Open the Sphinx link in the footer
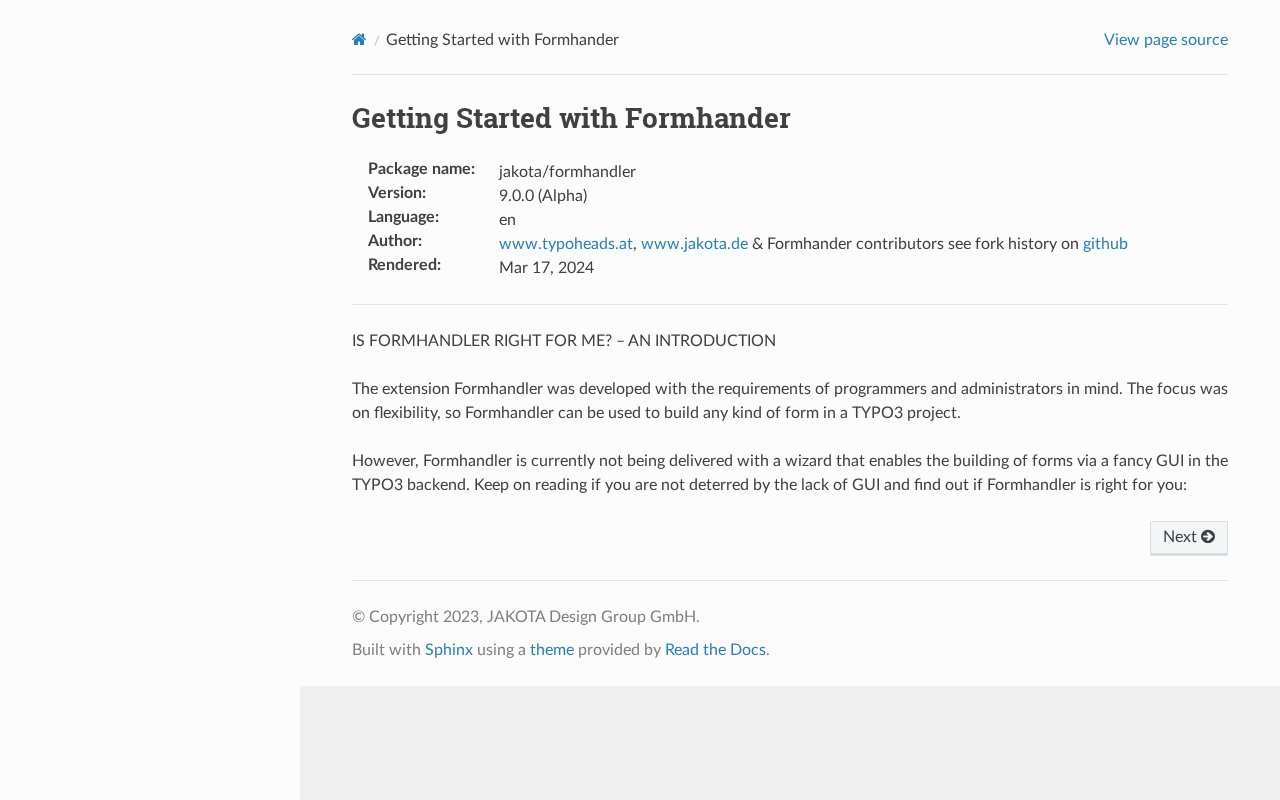 (x=448, y=650)
